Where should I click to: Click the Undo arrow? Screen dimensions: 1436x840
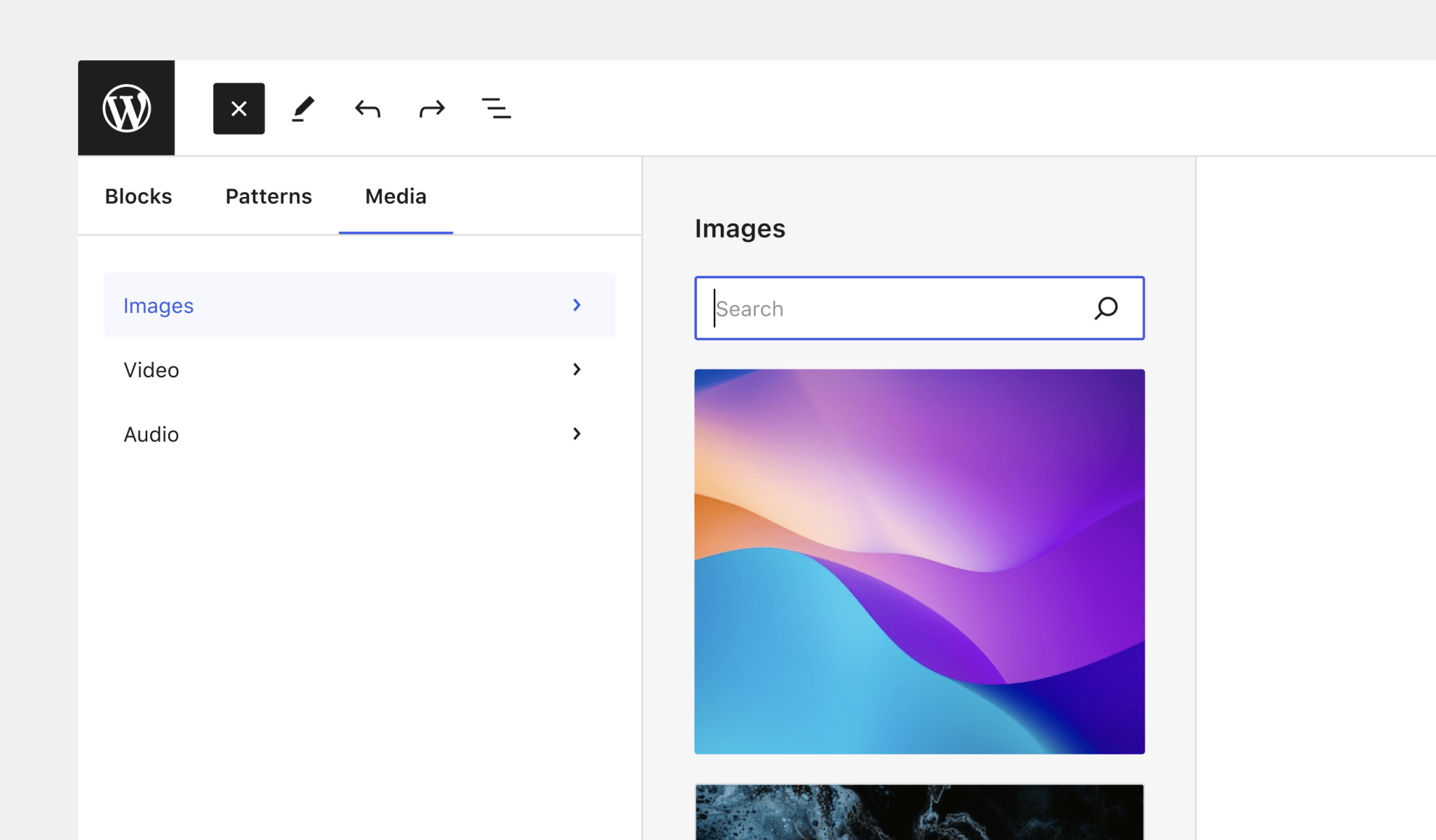(x=367, y=109)
